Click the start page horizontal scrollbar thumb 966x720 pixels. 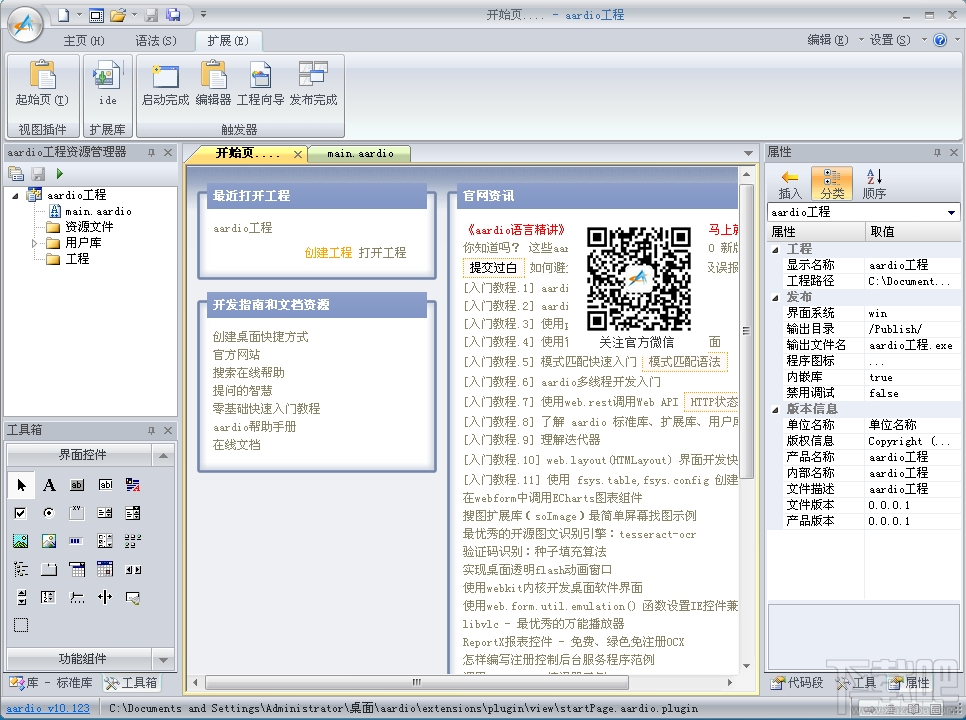416,682
